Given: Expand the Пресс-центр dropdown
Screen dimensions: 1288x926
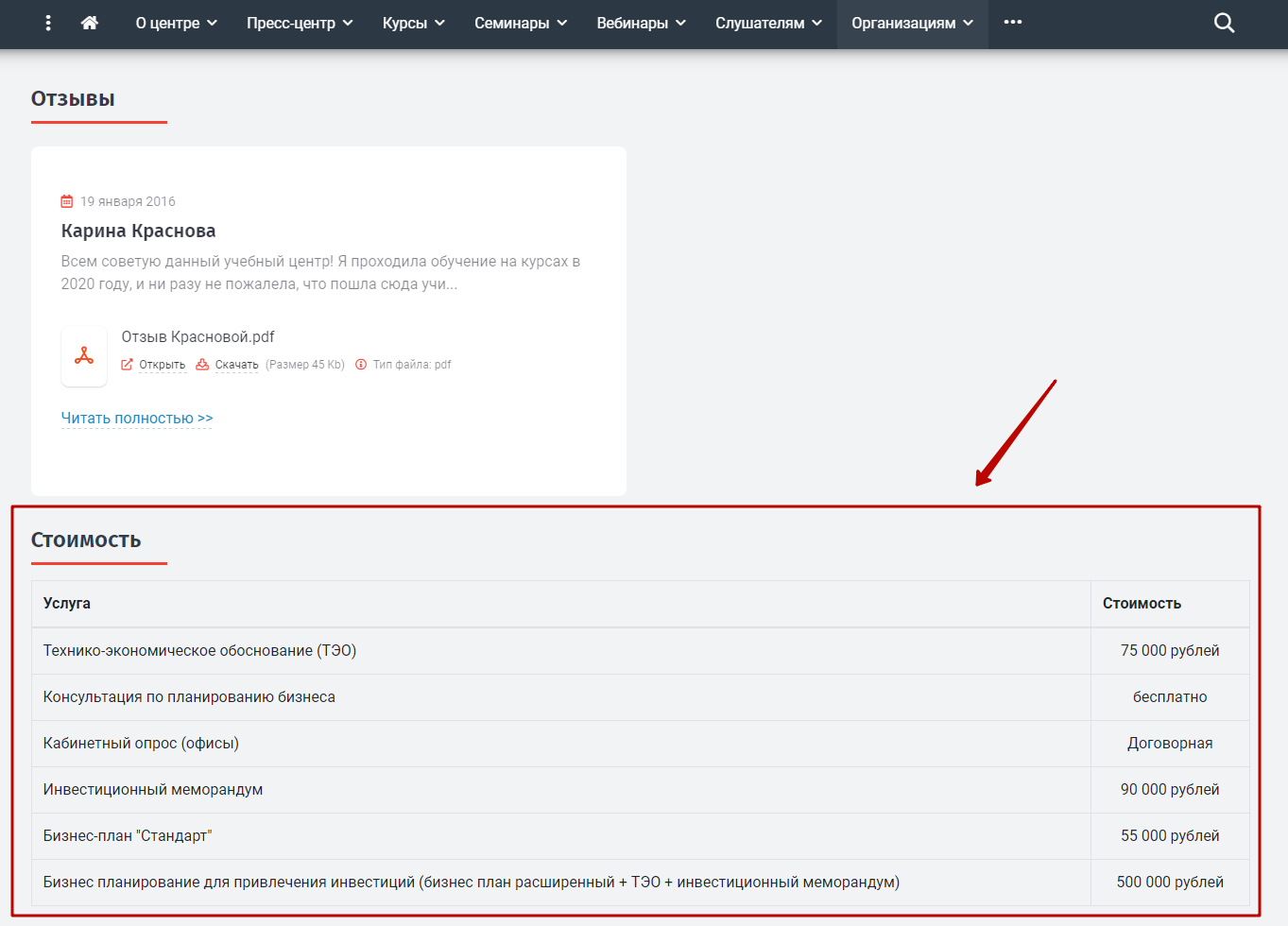Looking at the screenshot, I should coord(300,23).
